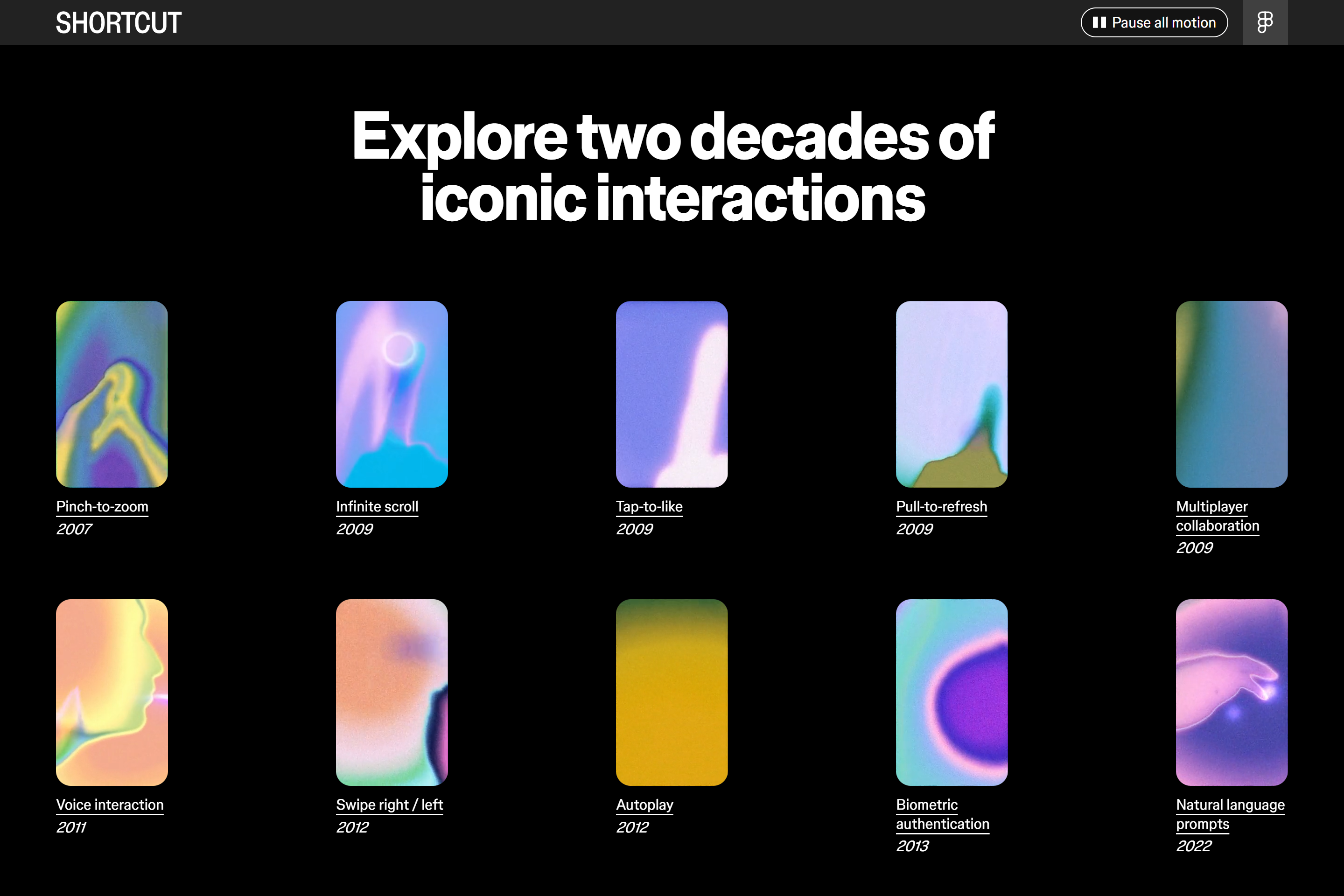Follow the Biometric authentication text link
Image resolution: width=1344 pixels, height=896 pixels.
pos(942,814)
